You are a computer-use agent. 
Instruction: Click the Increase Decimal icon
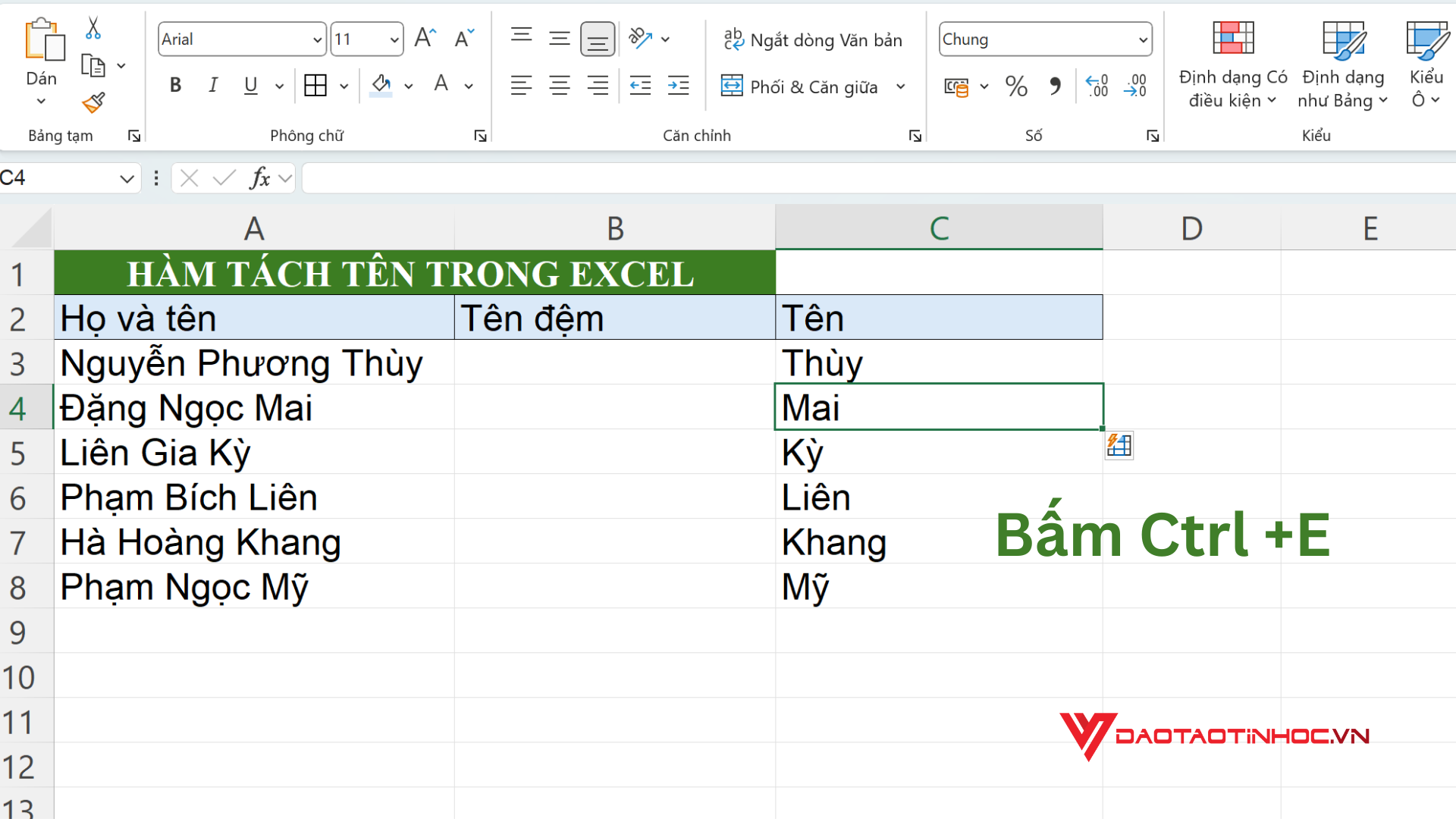(1097, 86)
